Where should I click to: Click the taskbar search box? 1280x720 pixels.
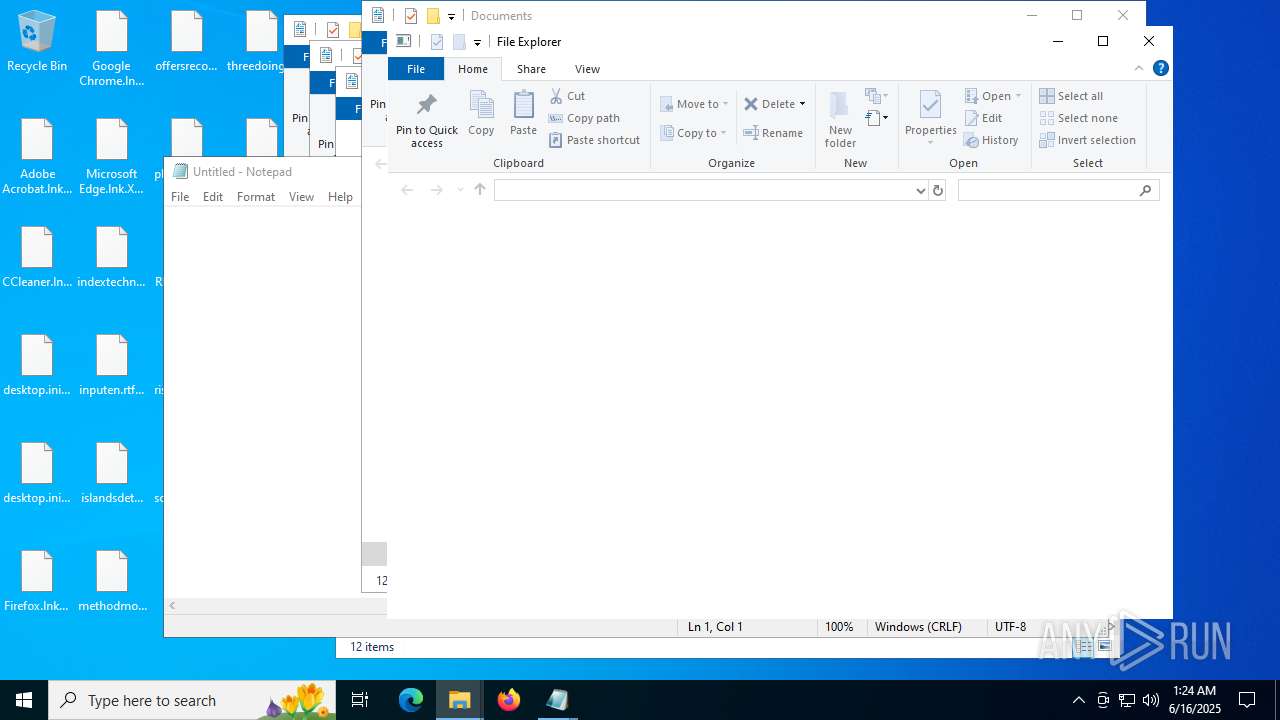[193, 700]
